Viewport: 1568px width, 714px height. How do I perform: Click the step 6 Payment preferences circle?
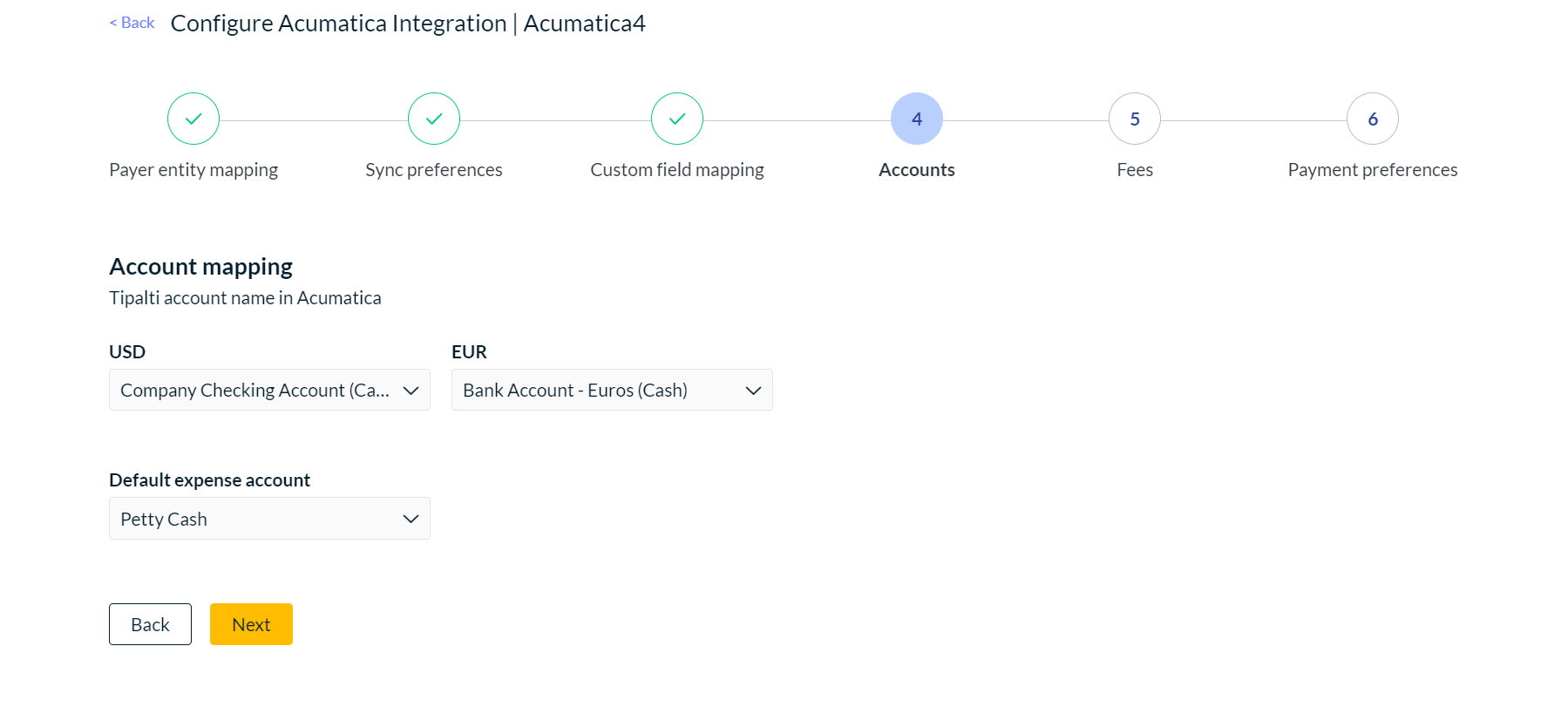[x=1373, y=119]
